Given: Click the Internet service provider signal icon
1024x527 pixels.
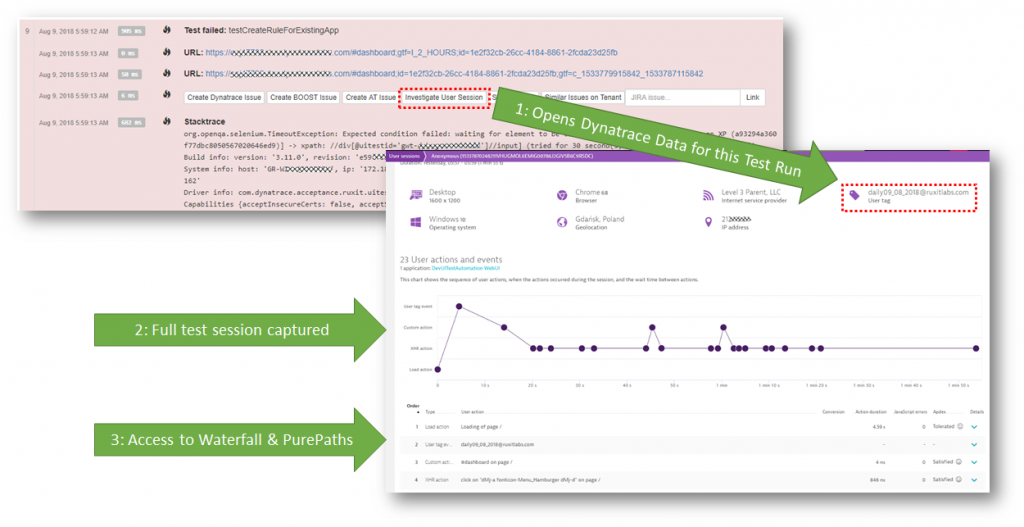Looking at the screenshot, I should pos(708,195).
